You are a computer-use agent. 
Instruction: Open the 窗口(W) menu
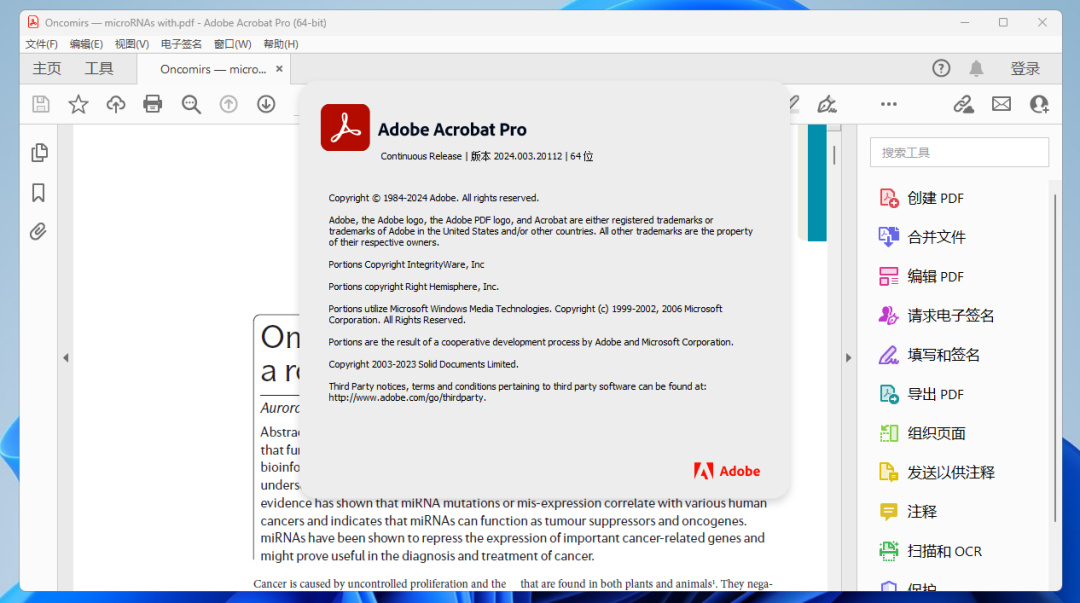point(233,44)
